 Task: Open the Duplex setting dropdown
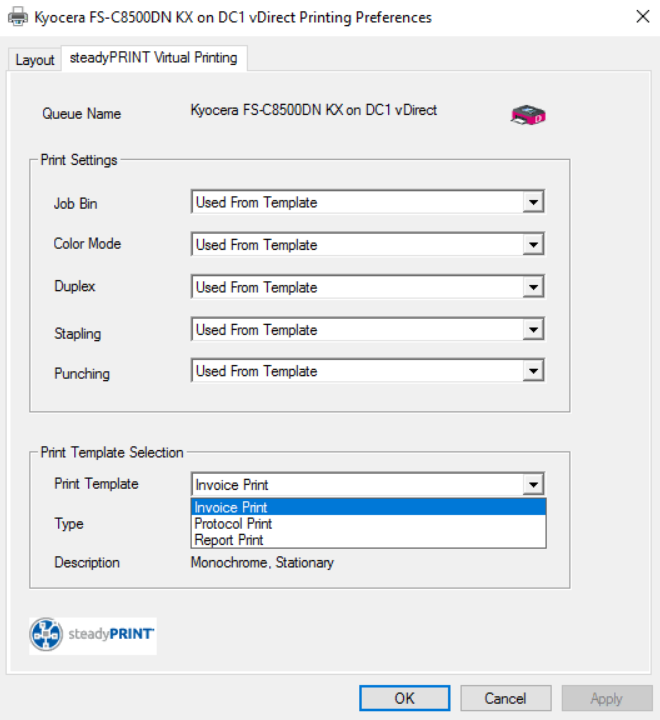(533, 288)
